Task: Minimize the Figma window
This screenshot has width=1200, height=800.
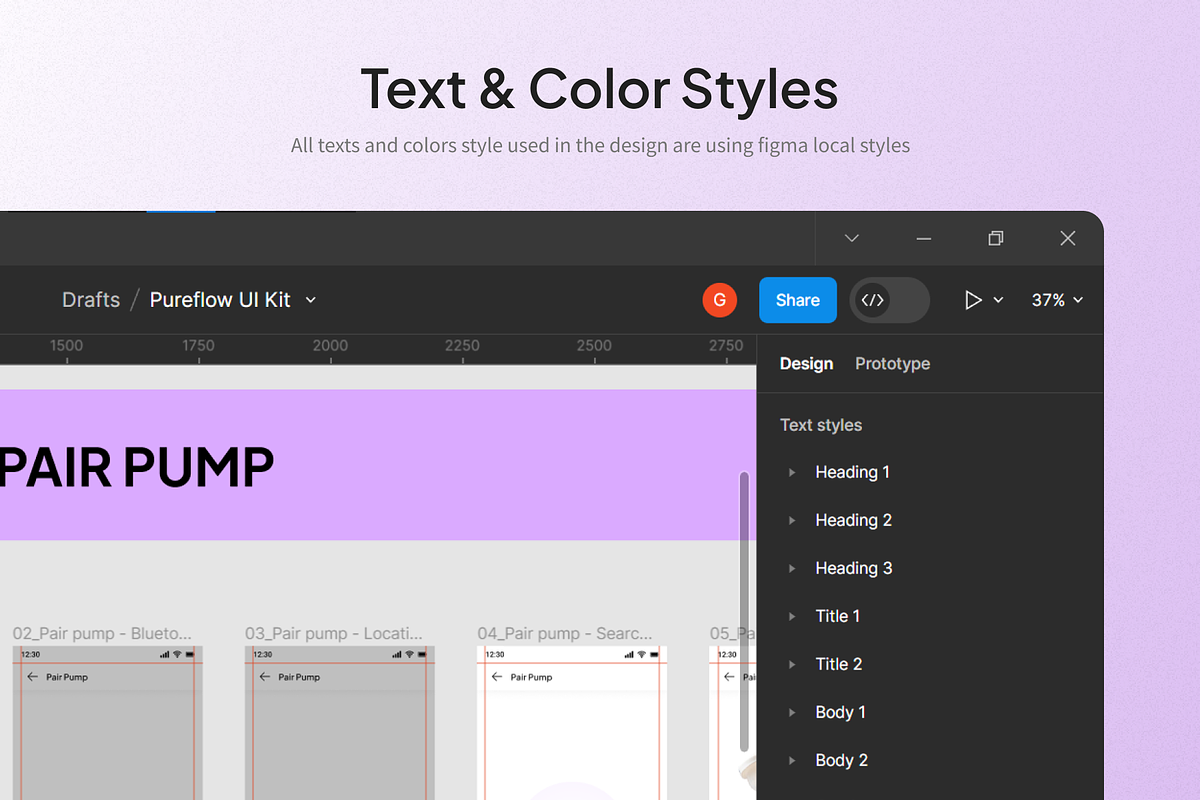Action: tap(924, 238)
